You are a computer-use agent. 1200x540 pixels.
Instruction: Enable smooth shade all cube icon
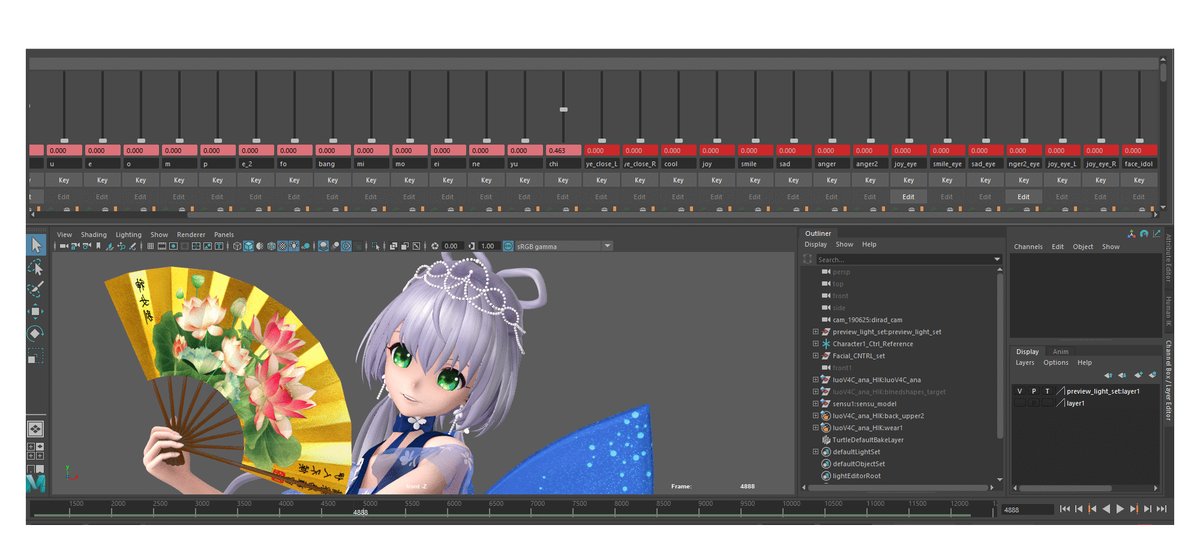pyautogui.click(x=247, y=246)
